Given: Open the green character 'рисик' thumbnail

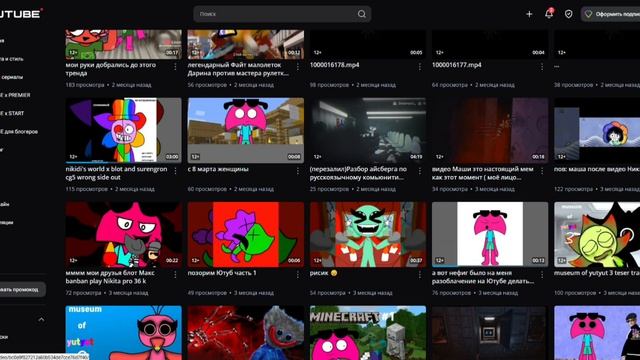Looking at the screenshot, I should (368, 234).
